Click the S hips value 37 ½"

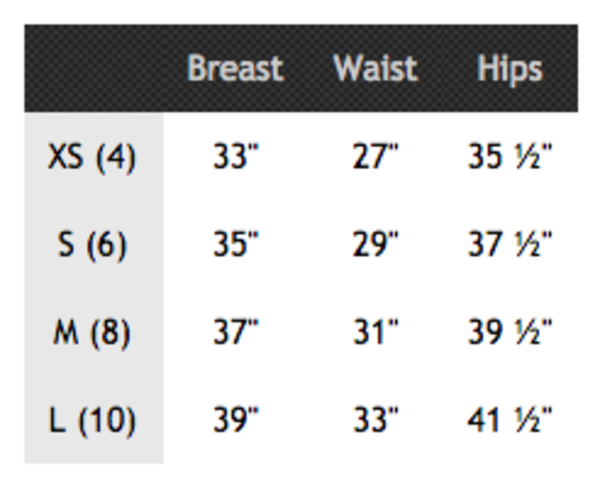(510, 244)
